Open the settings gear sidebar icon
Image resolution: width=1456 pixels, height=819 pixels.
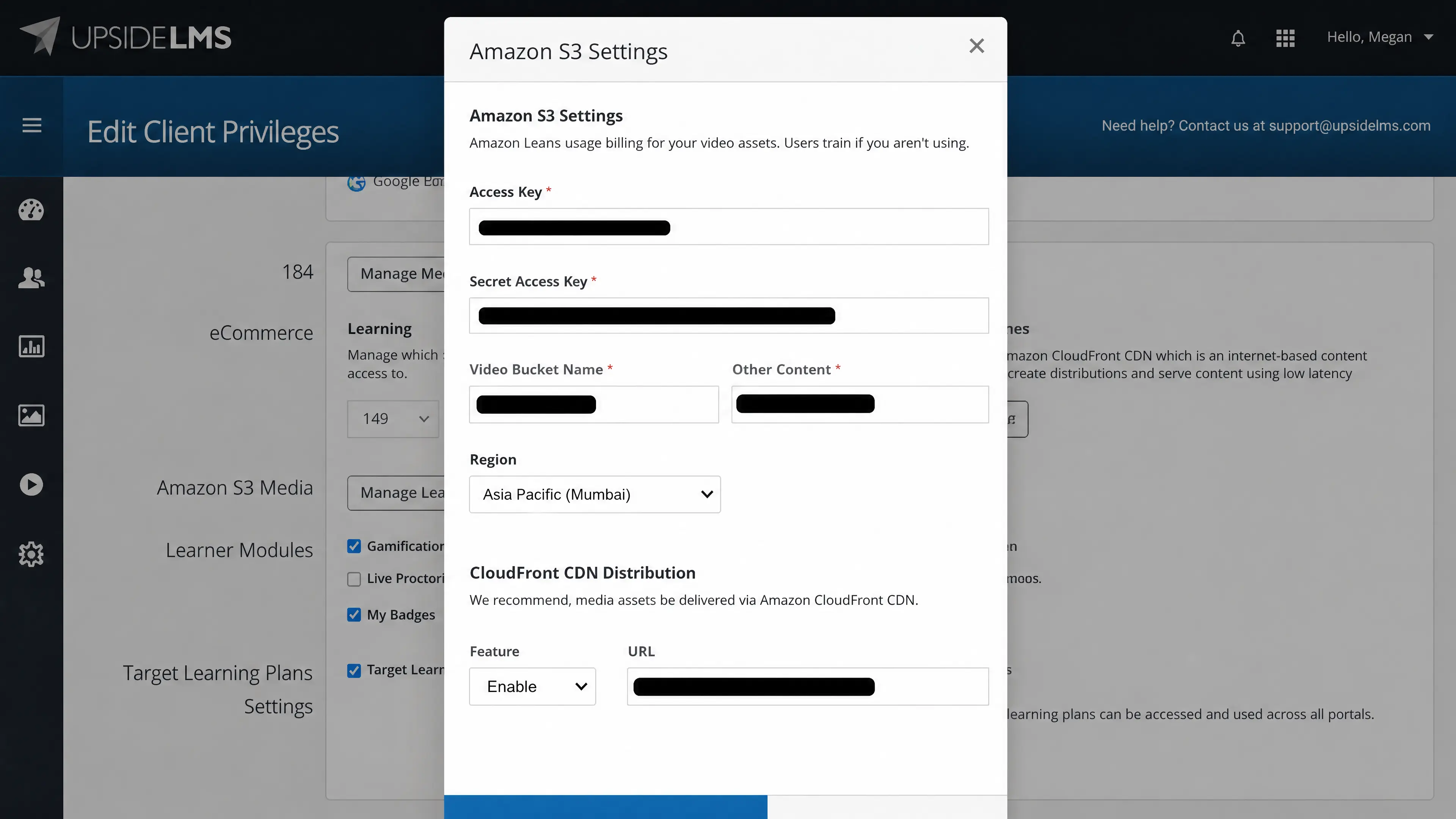click(31, 554)
